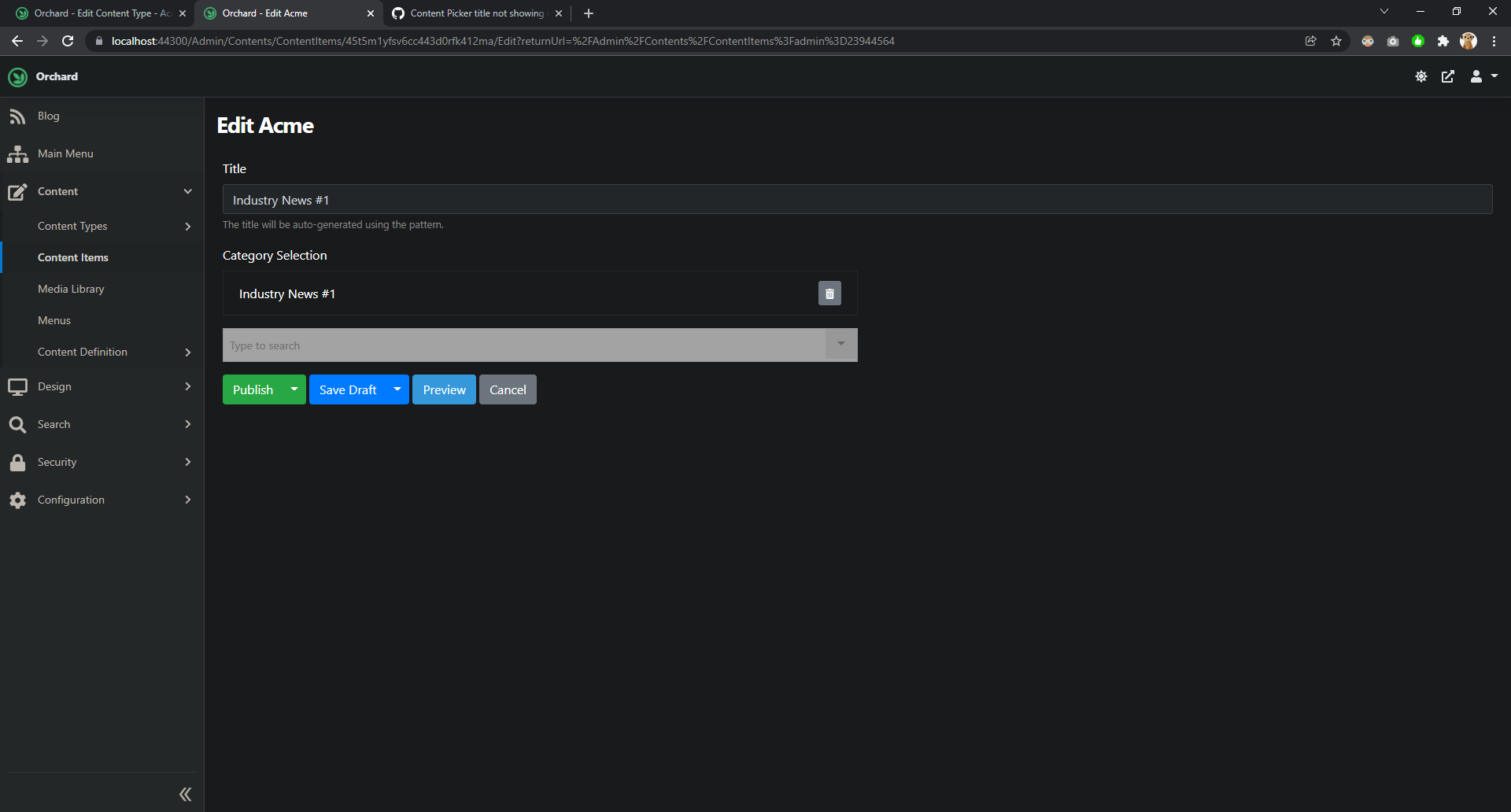Expand the Security menu chevron
Viewport: 1511px width, 812px height.
188,462
